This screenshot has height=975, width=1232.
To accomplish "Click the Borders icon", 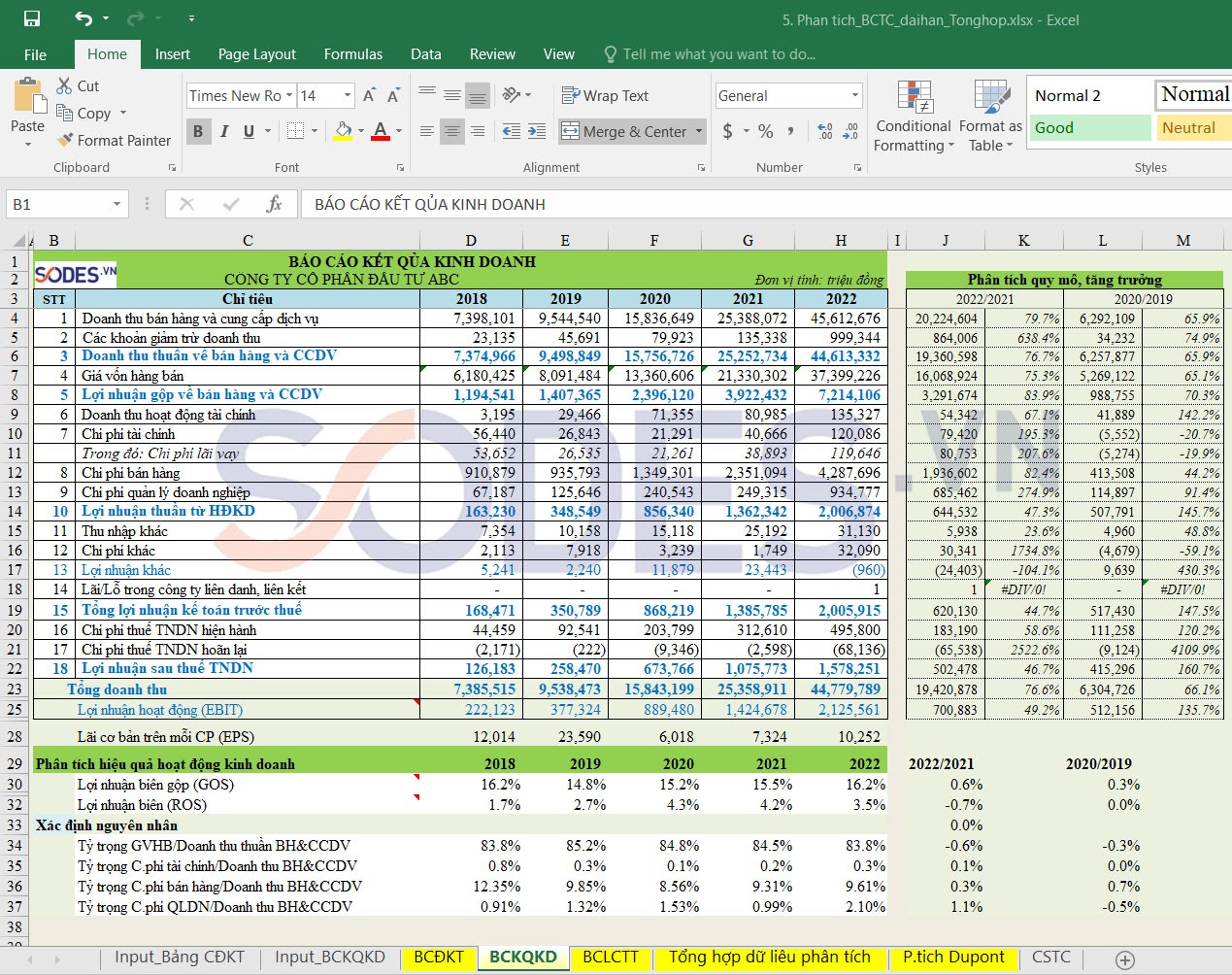I will (296, 131).
